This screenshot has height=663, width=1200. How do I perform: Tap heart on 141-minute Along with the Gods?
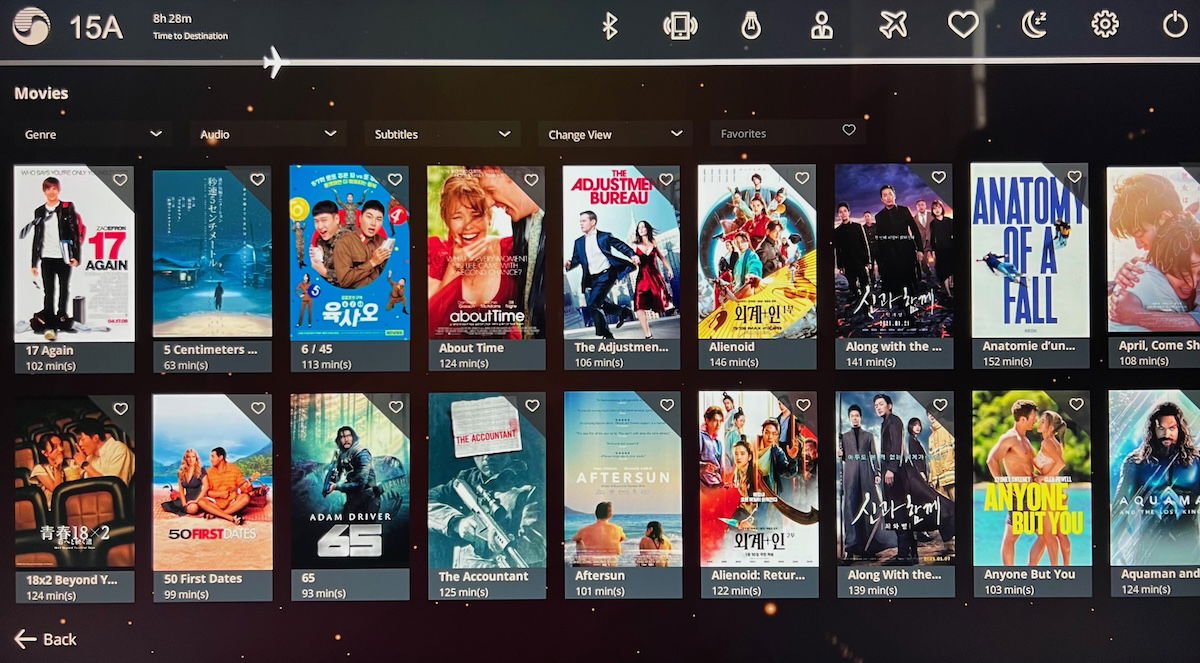tap(938, 177)
